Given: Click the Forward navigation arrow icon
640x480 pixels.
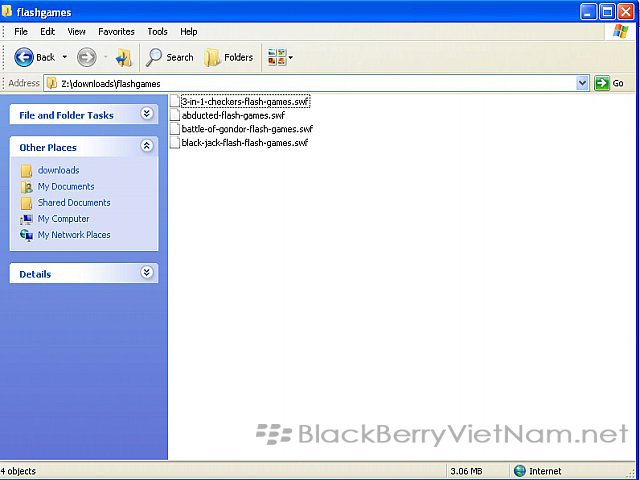Looking at the screenshot, I should (87, 57).
